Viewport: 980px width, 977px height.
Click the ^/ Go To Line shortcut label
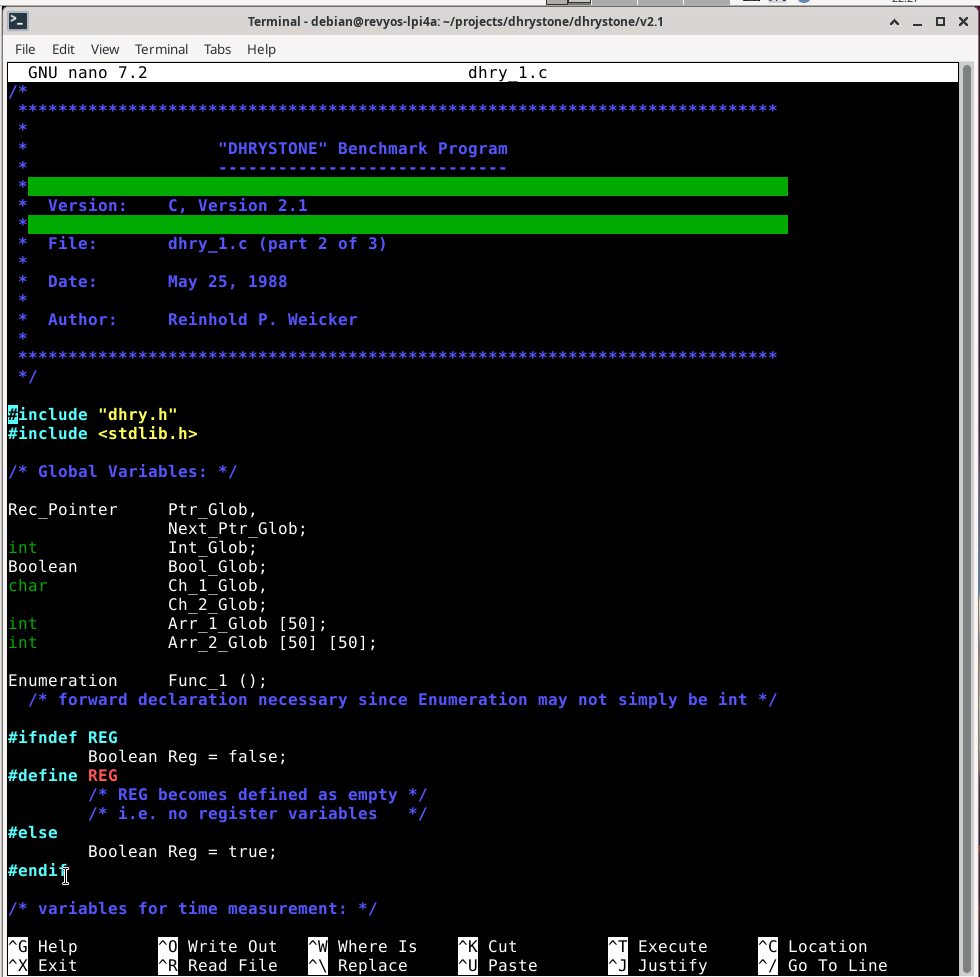coord(823,965)
